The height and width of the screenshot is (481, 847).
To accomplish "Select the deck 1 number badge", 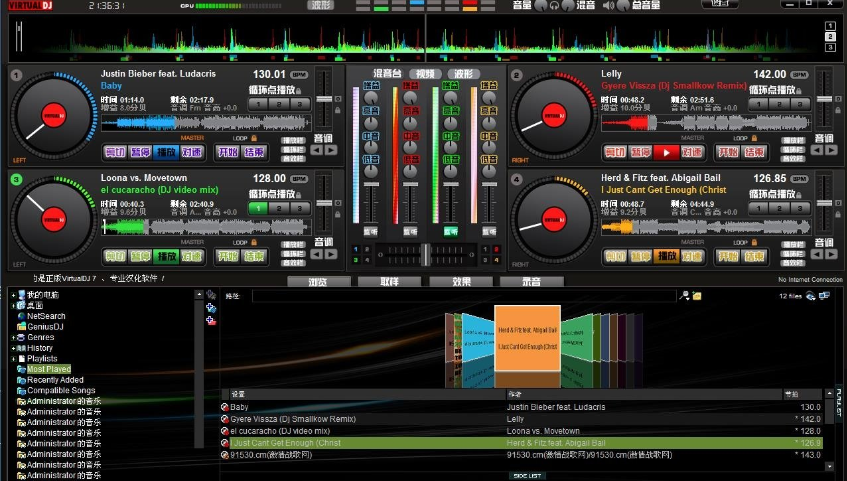I will pos(16,75).
